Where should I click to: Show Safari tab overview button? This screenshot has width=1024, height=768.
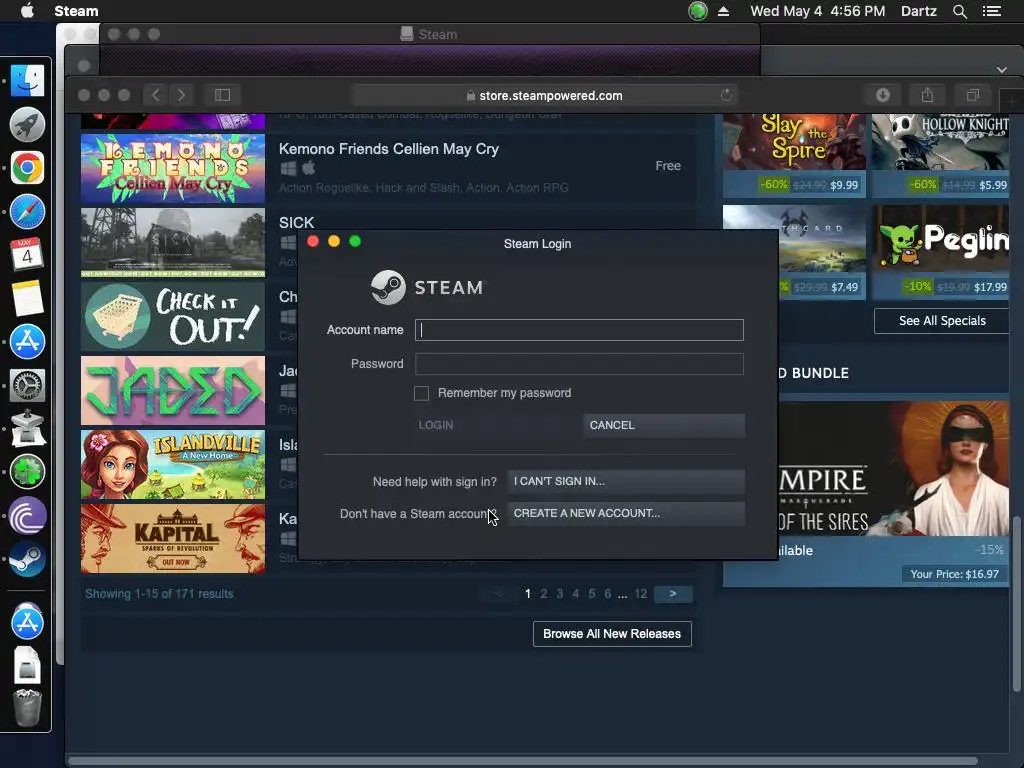point(973,95)
